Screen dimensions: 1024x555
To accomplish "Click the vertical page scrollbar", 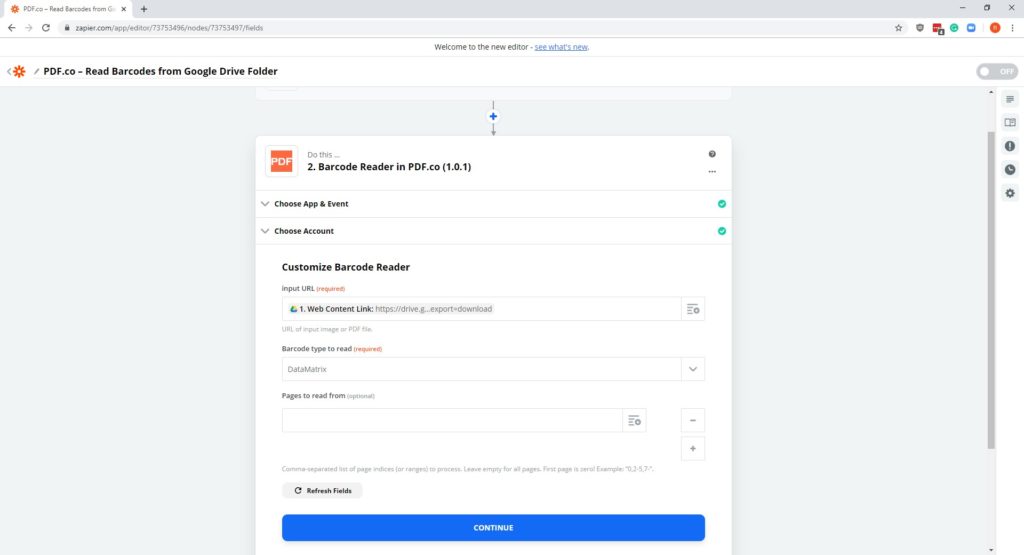I will 991,290.
